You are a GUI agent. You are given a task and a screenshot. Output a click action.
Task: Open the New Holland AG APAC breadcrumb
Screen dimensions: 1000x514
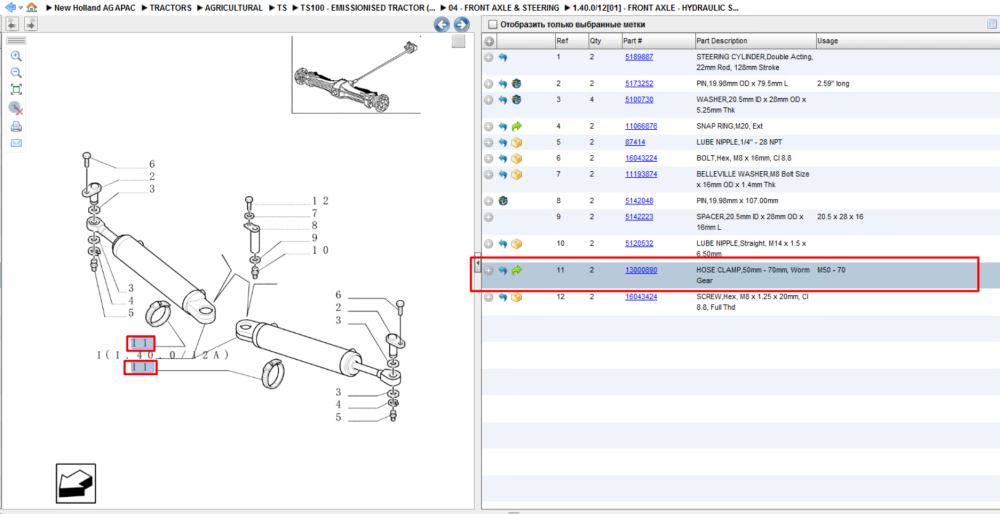(x=95, y=8)
